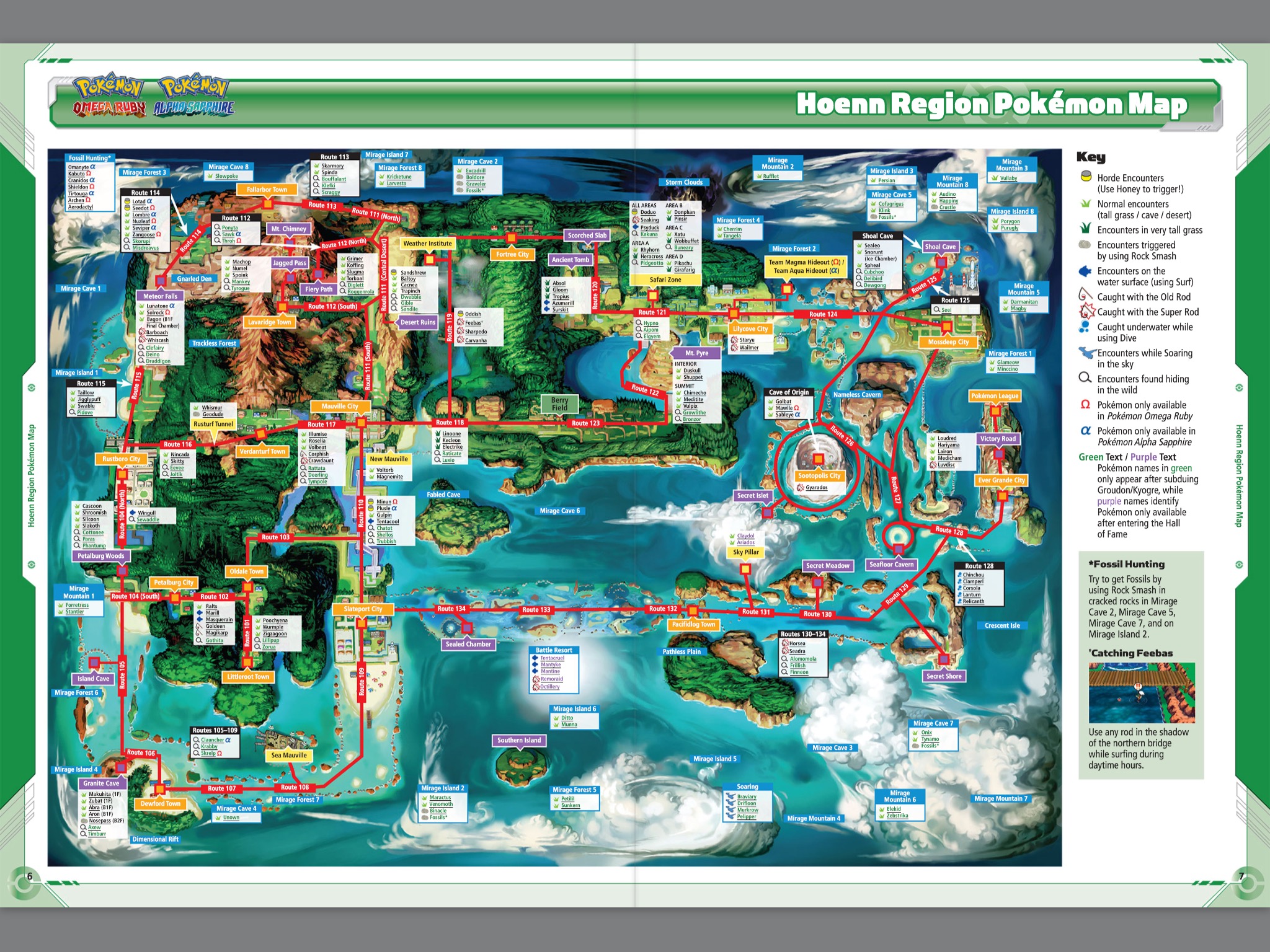Click the Rock Smash encounter icon in Key

click(x=1085, y=244)
